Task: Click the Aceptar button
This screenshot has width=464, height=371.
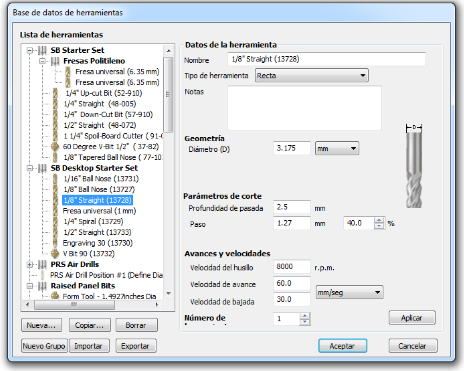Action: tap(342, 346)
